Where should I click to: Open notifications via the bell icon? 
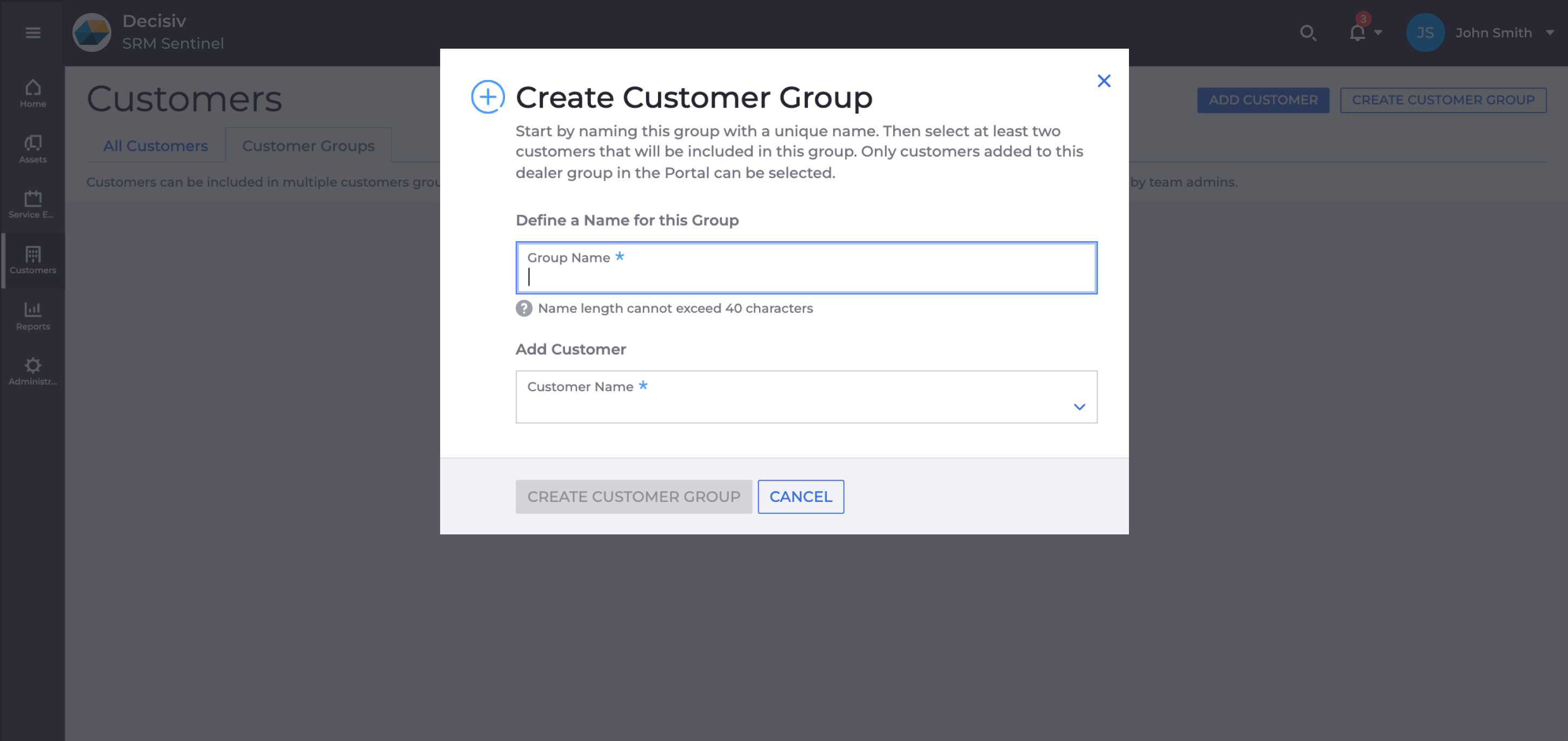1356,33
